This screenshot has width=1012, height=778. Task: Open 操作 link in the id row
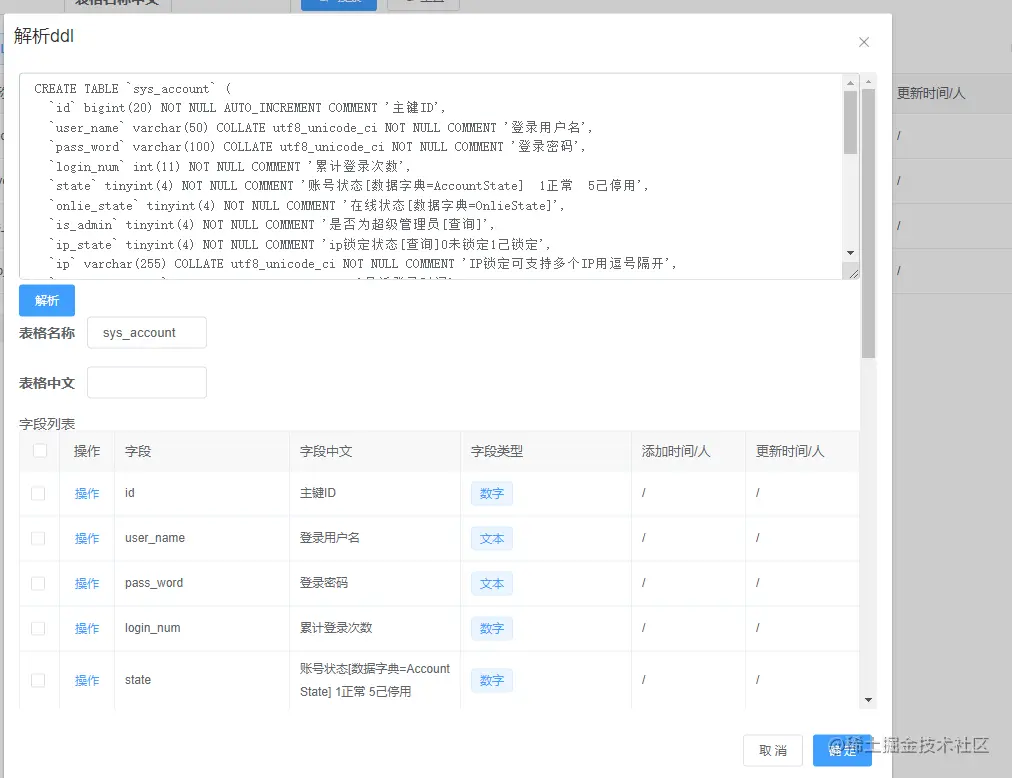[86, 493]
